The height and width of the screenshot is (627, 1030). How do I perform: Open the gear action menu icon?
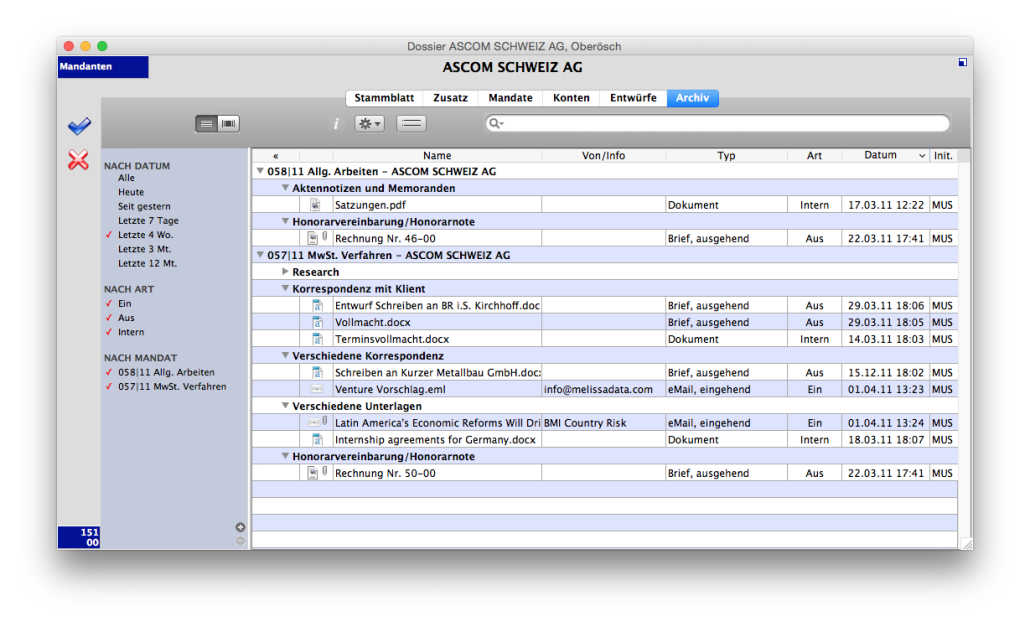point(367,123)
